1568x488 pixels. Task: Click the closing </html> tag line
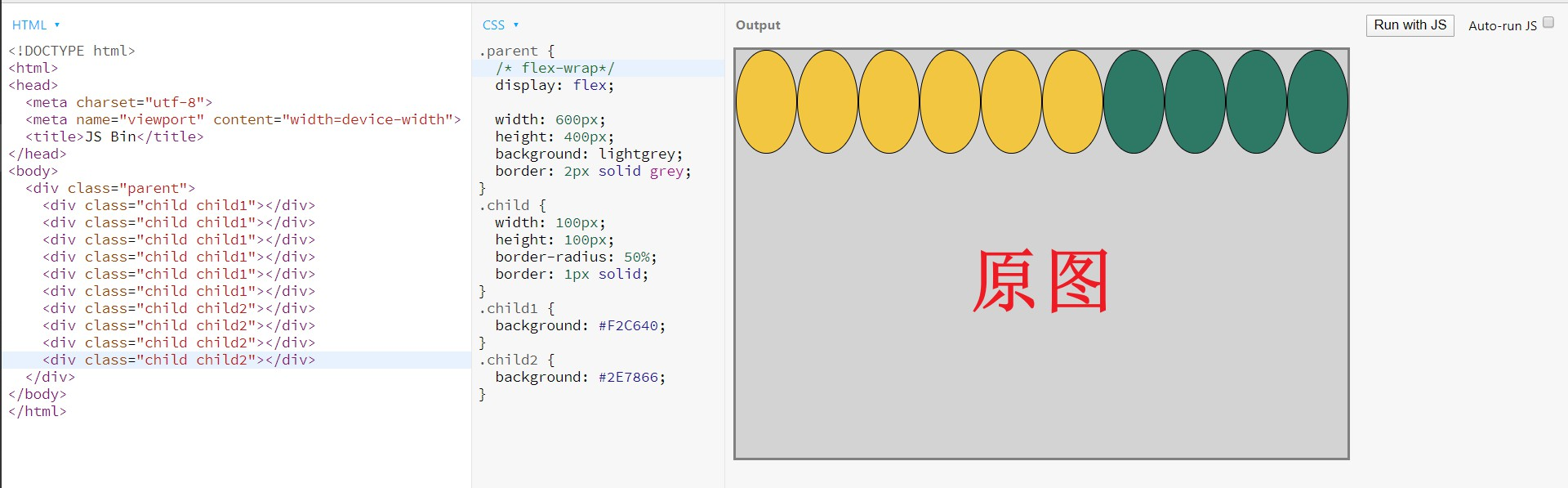click(x=38, y=411)
